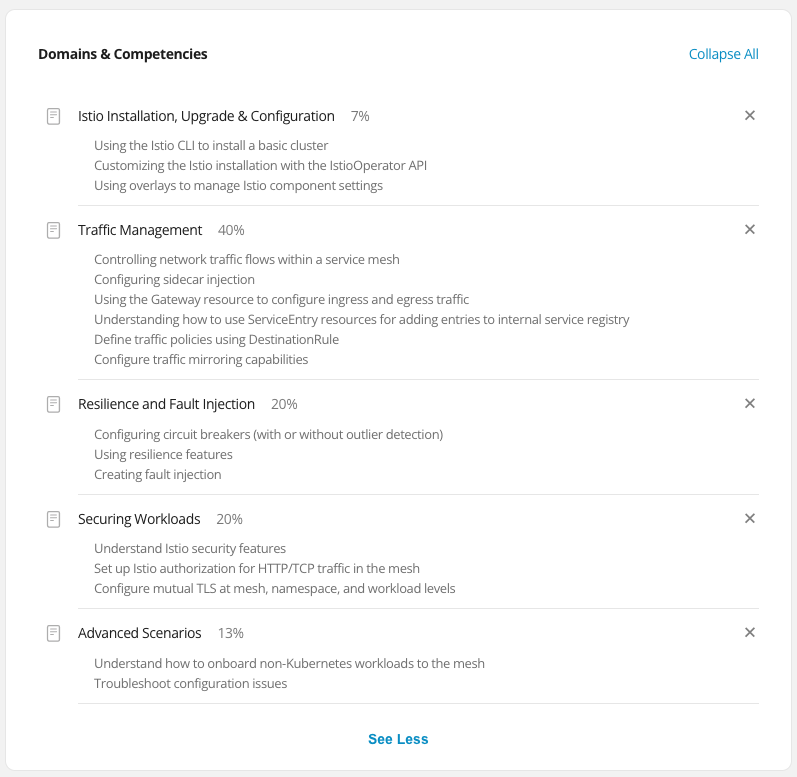Collapse Advanced Scenarios using the X icon
Screen dimensions: 797x777
coord(750,632)
